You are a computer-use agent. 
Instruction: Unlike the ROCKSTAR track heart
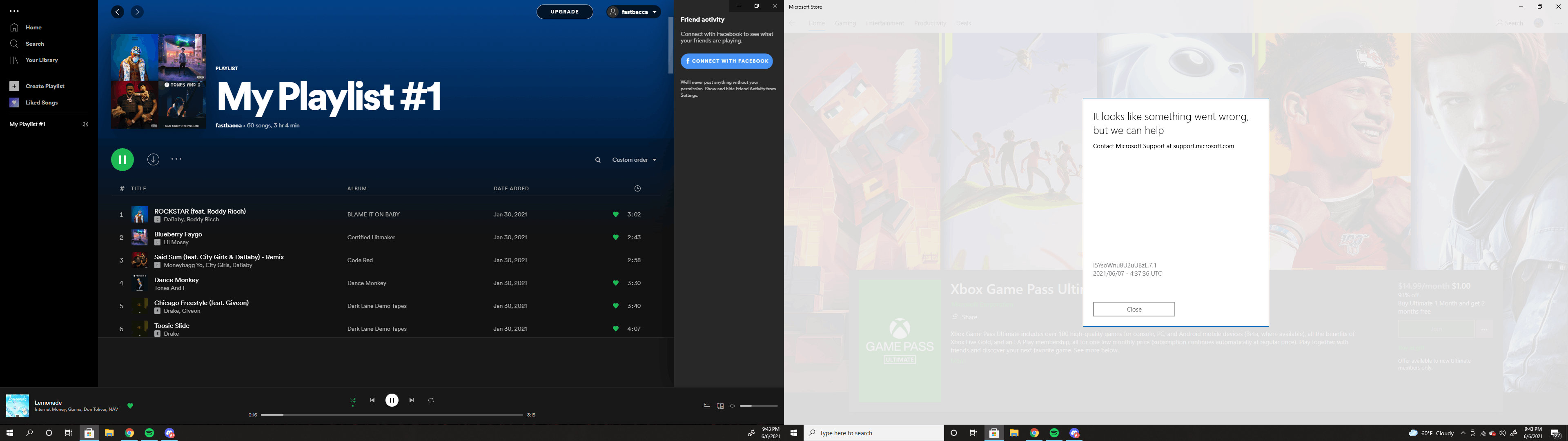(615, 214)
